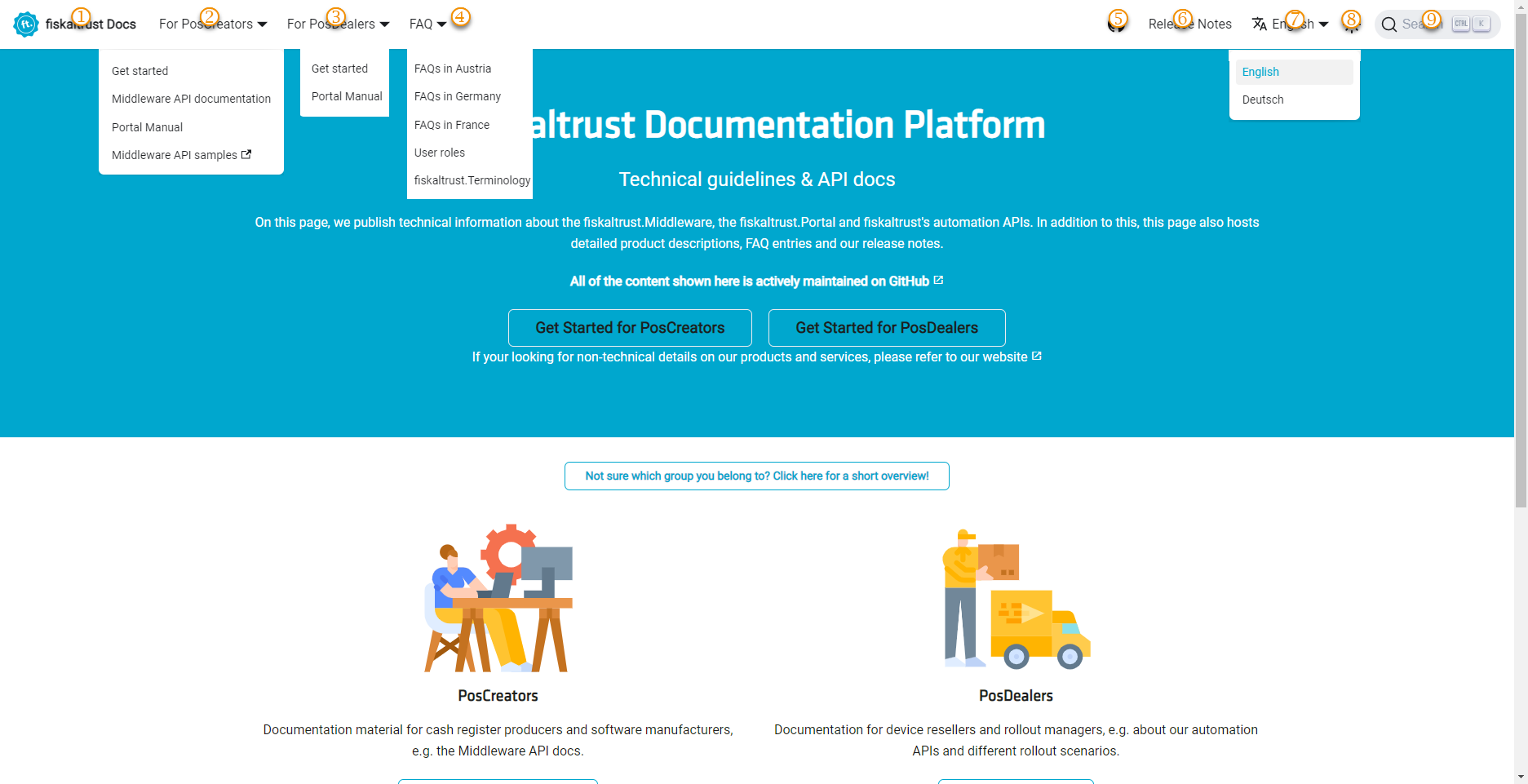Screen dimensions: 1528x784
Task: Open FAQs in Austria
Action: [x=453, y=69]
